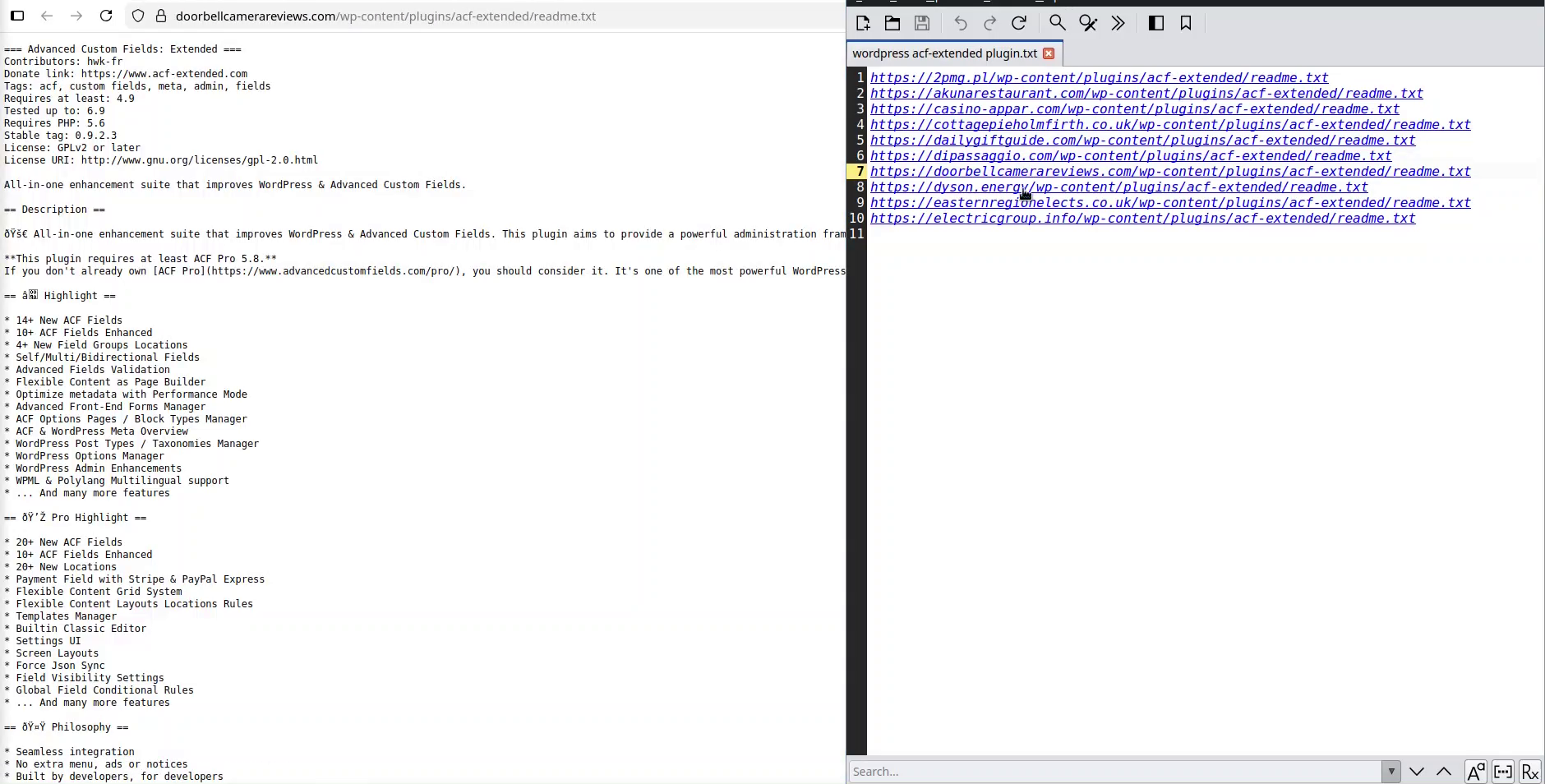1545x784 pixels.
Task: Open the Replace tool in the editor
Action: click(1088, 23)
